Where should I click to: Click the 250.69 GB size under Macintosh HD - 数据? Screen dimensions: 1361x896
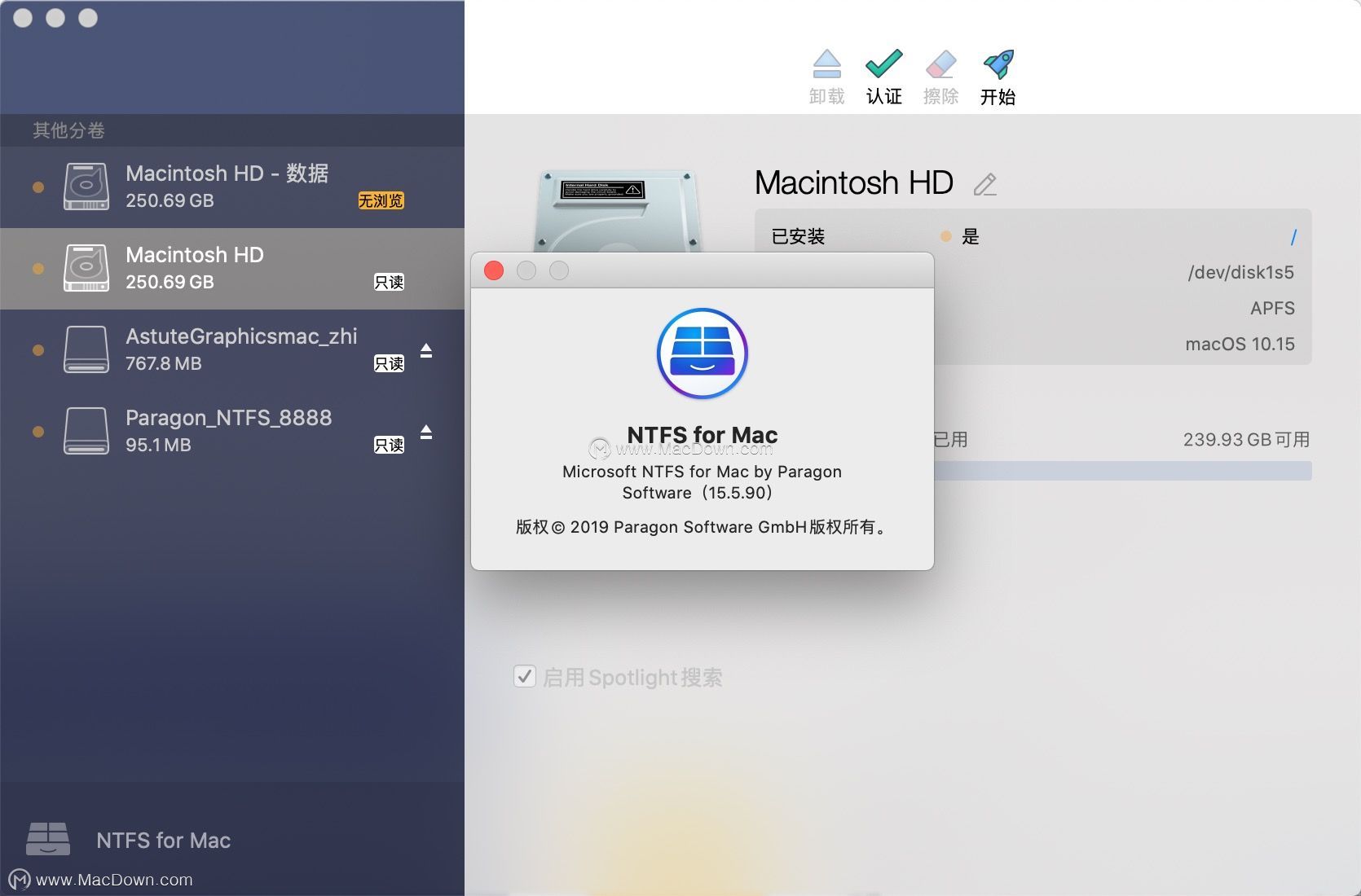coord(170,200)
